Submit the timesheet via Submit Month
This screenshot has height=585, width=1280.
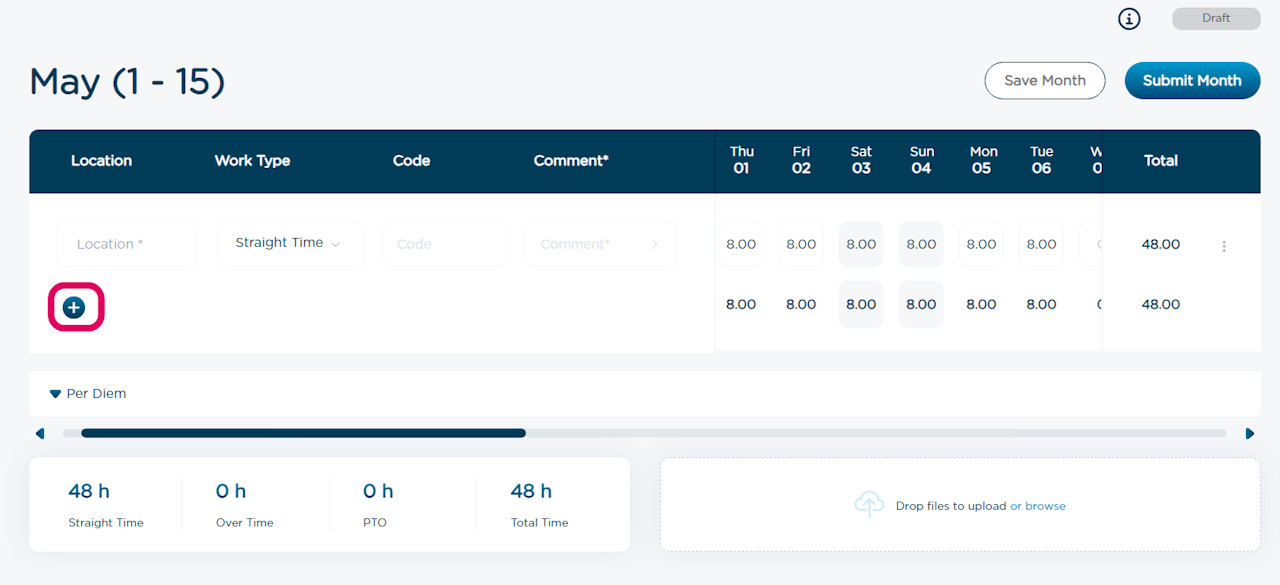[1192, 80]
